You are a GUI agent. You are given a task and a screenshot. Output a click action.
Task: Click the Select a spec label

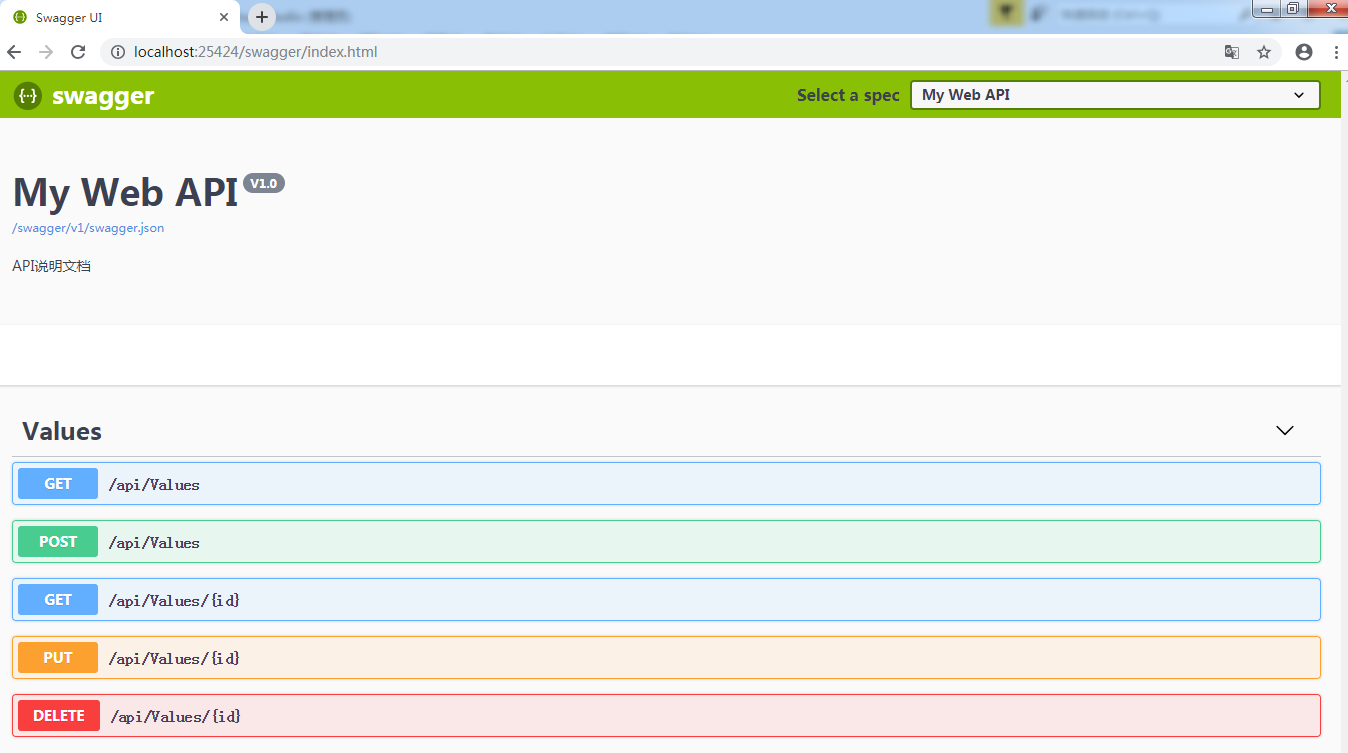[848, 95]
